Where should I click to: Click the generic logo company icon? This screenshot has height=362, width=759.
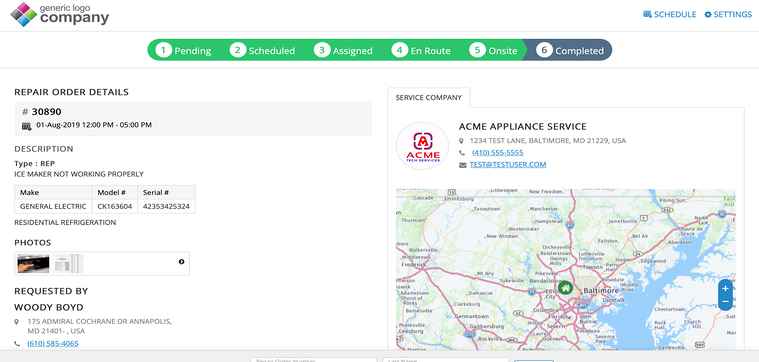24,15
